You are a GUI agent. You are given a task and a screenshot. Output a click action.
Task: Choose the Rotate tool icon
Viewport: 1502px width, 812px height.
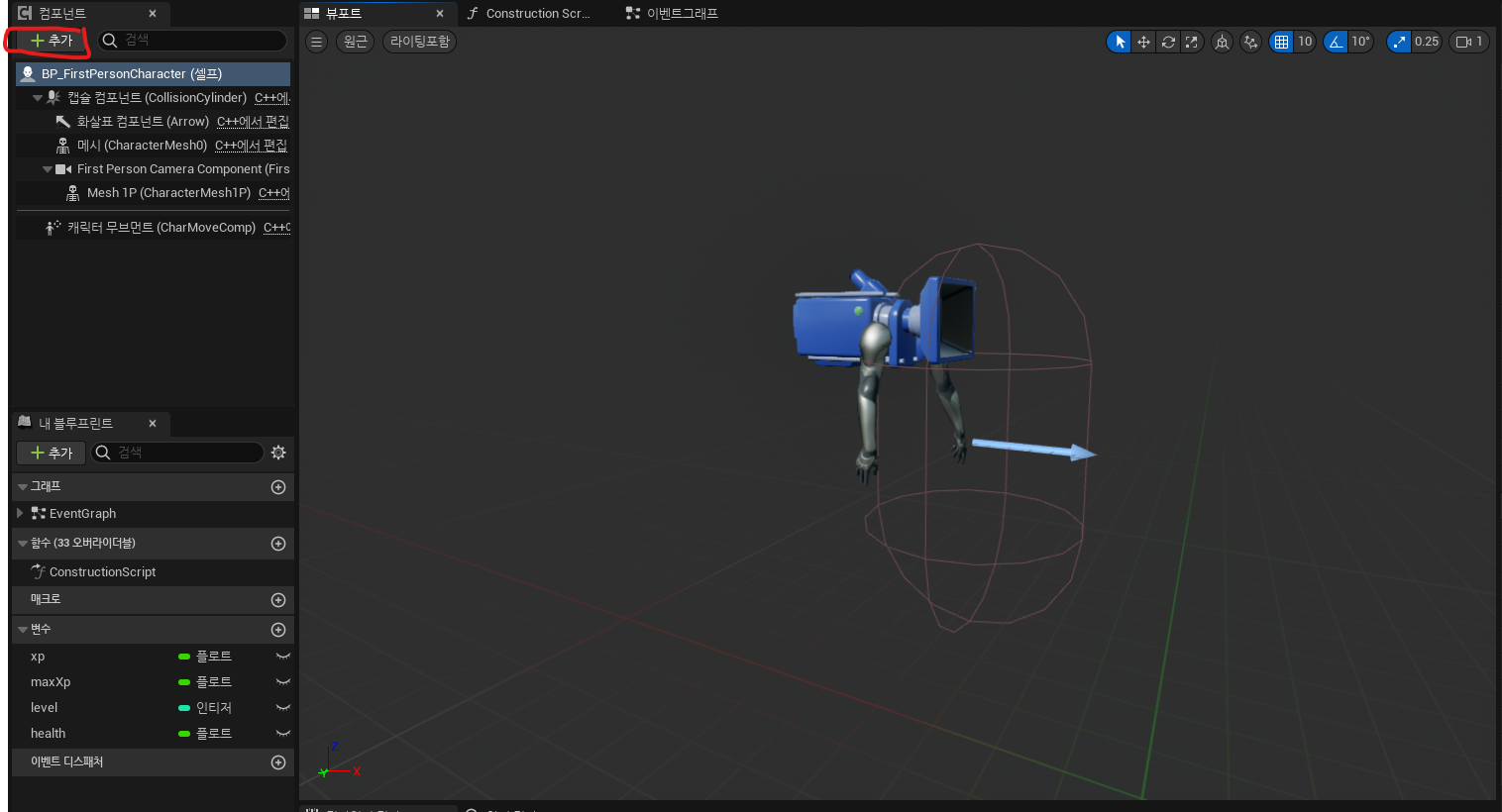pyautogui.click(x=1168, y=42)
